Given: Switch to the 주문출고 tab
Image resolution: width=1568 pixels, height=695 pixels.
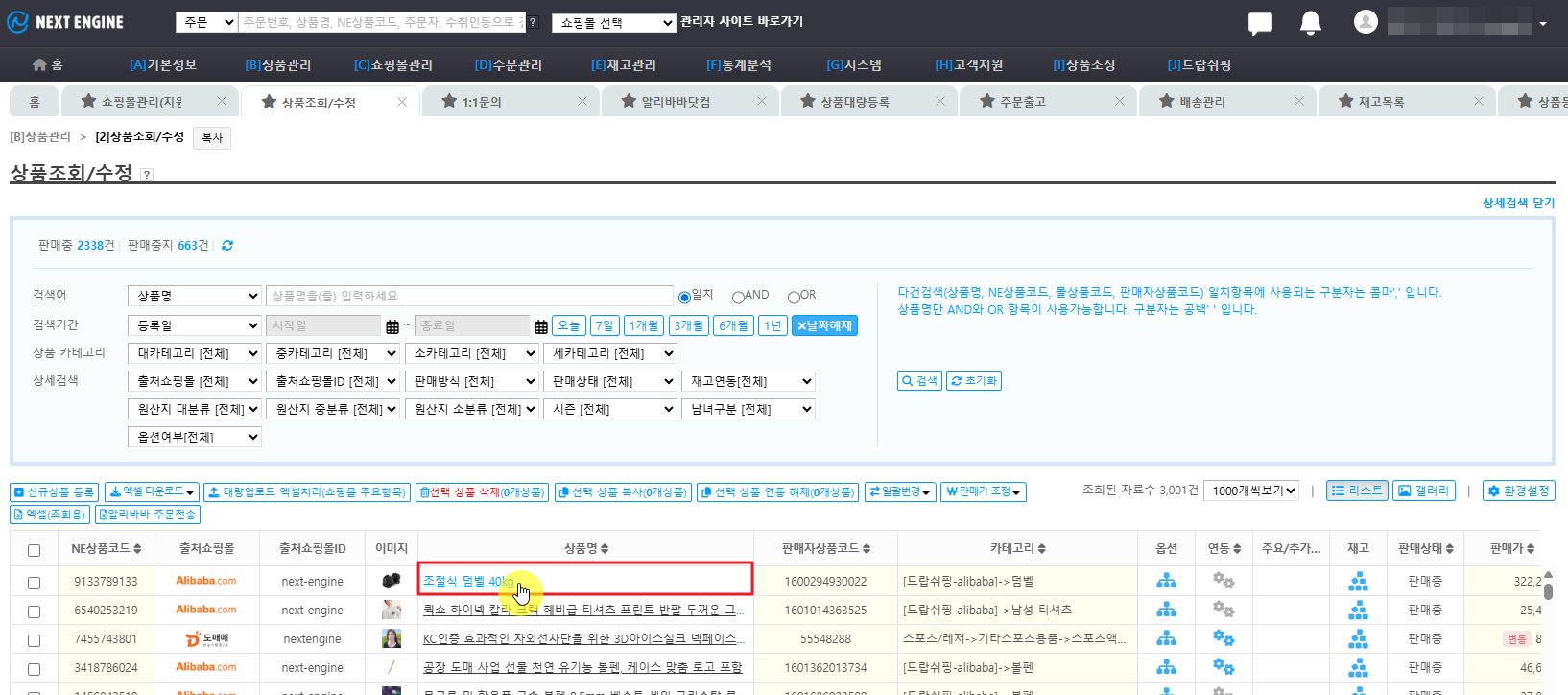Looking at the screenshot, I should tap(1022, 102).
